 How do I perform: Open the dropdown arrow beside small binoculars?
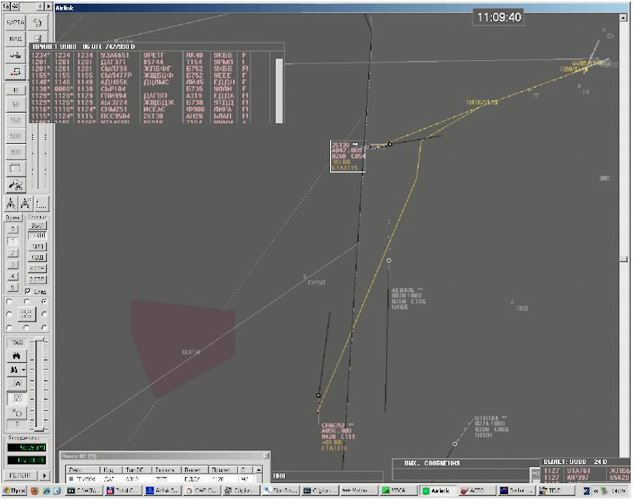(24, 370)
